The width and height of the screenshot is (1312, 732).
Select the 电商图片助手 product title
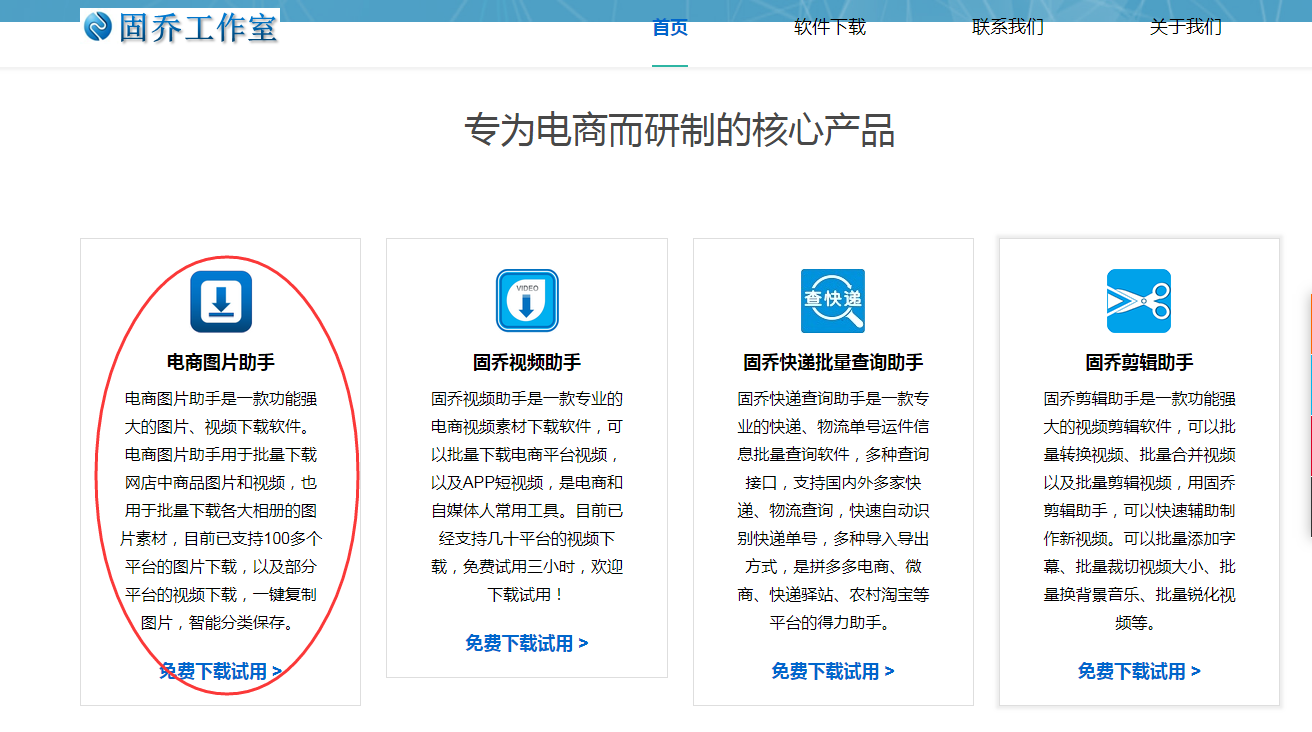(221, 362)
